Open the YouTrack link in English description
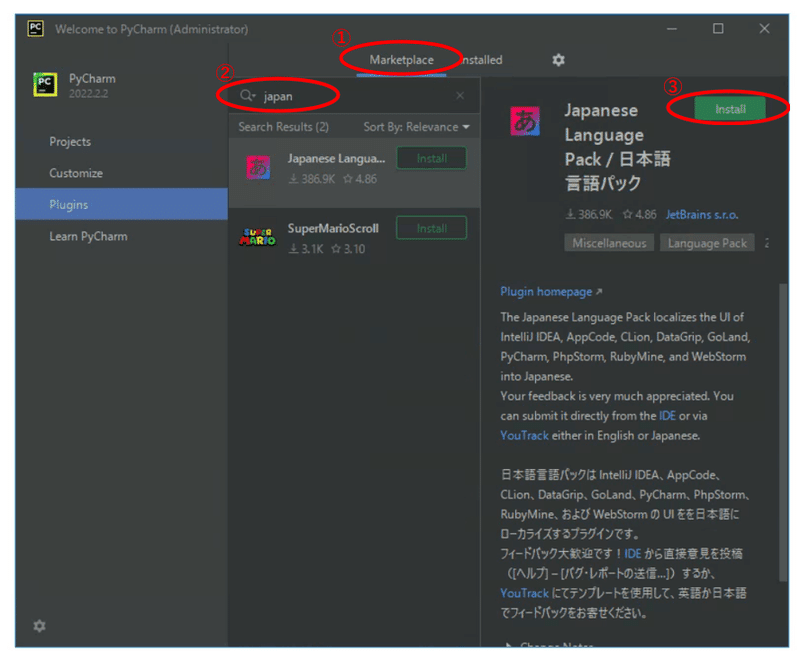 pos(524,436)
